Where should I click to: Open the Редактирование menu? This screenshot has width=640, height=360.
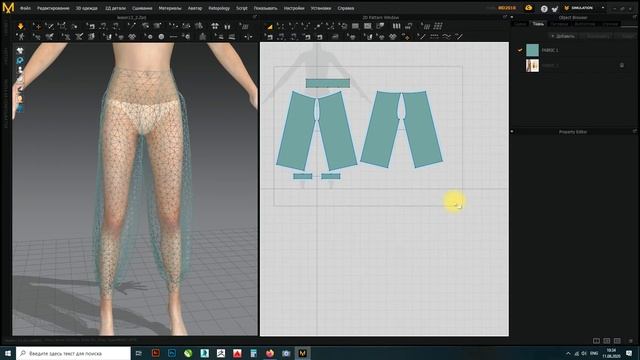[x=53, y=8]
